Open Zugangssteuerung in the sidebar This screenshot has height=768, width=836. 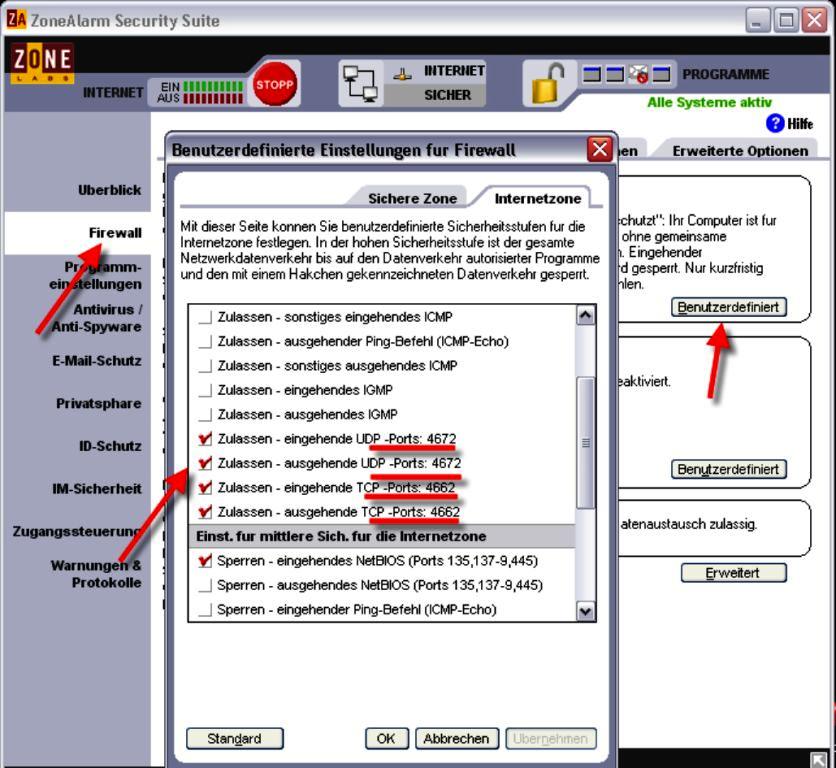pos(77,531)
